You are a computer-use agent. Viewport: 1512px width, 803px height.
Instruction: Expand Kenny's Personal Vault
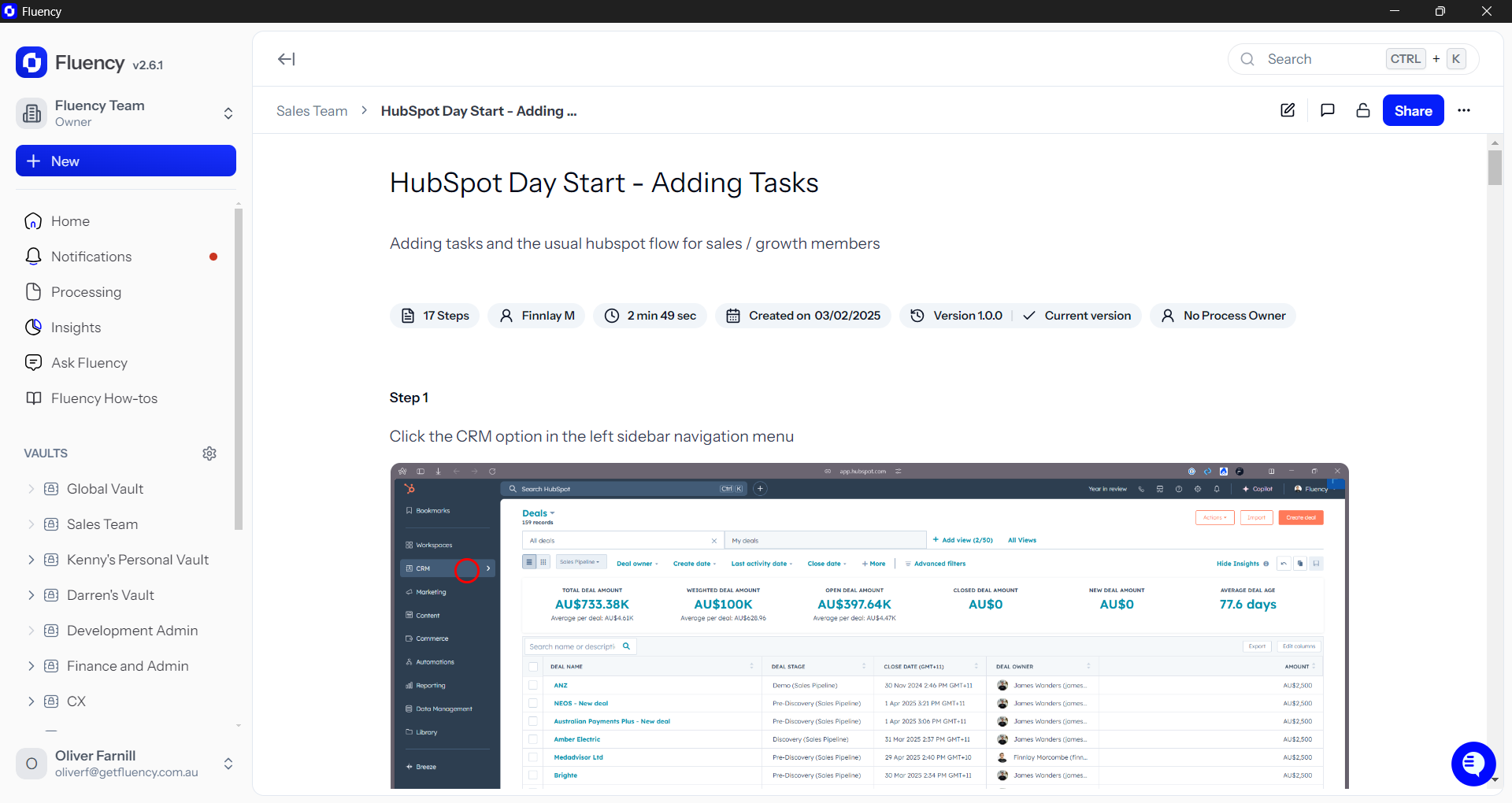click(x=31, y=560)
